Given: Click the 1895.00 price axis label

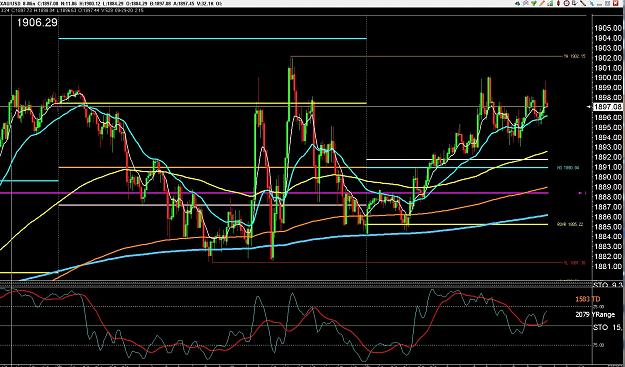Looking at the screenshot, I should point(608,128).
